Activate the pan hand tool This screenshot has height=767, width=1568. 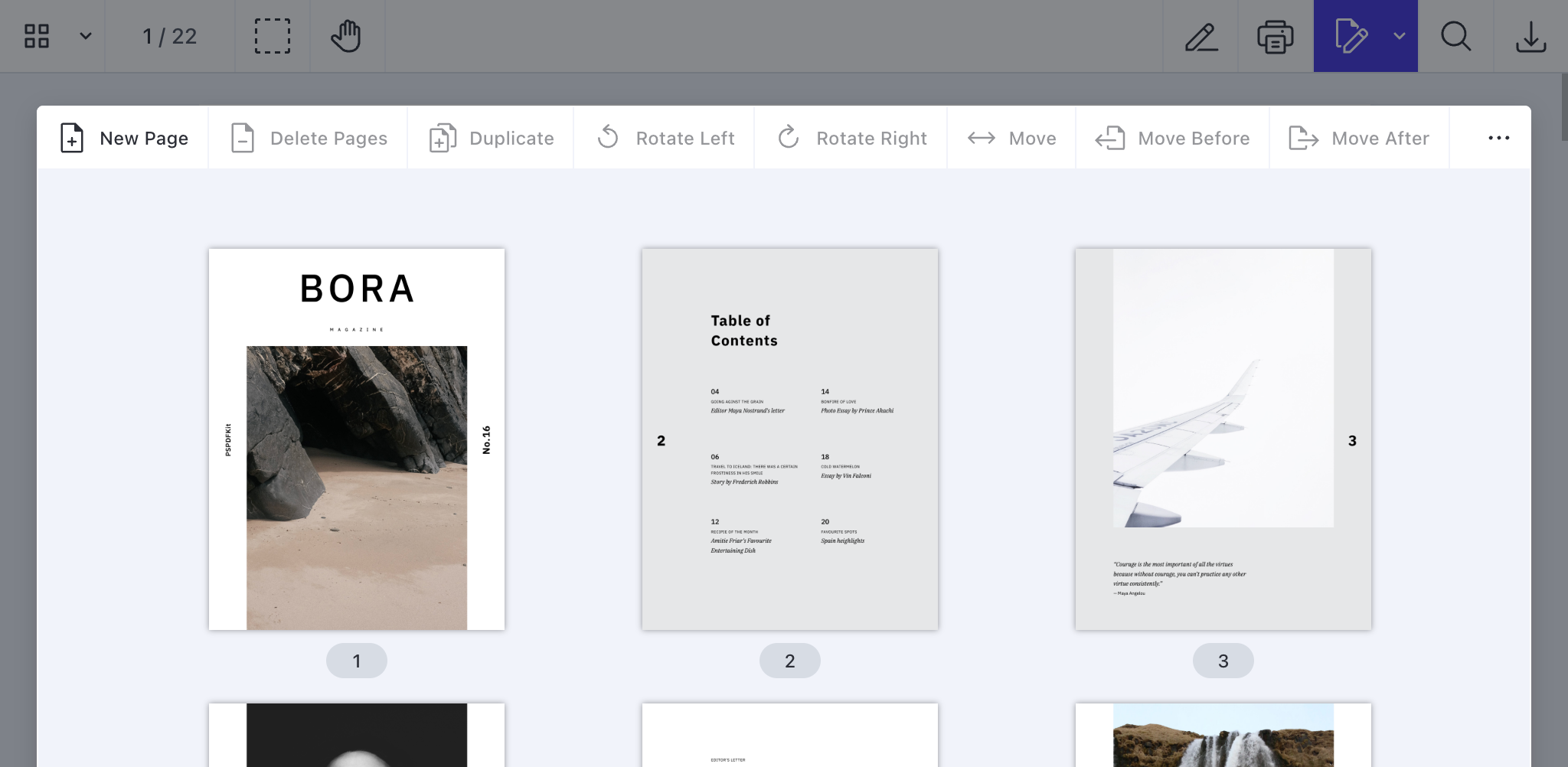[346, 36]
